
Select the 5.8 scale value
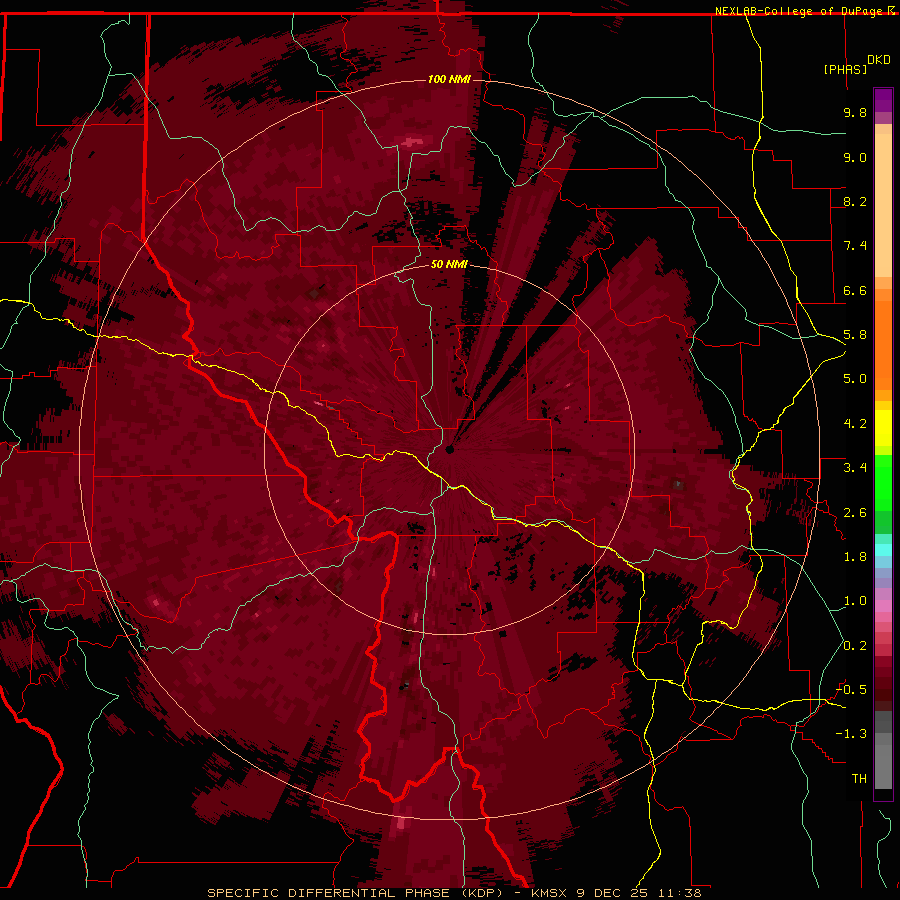point(855,335)
